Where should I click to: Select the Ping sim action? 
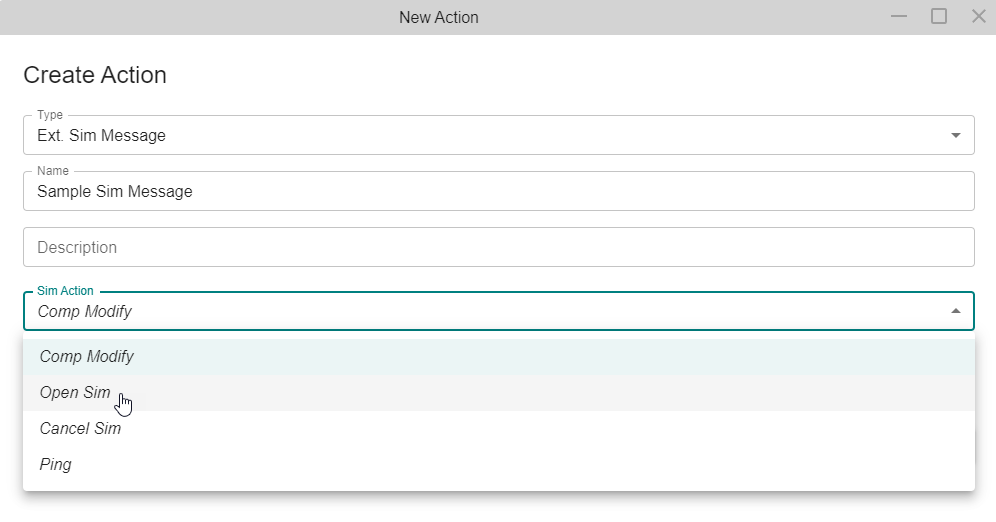pos(56,465)
